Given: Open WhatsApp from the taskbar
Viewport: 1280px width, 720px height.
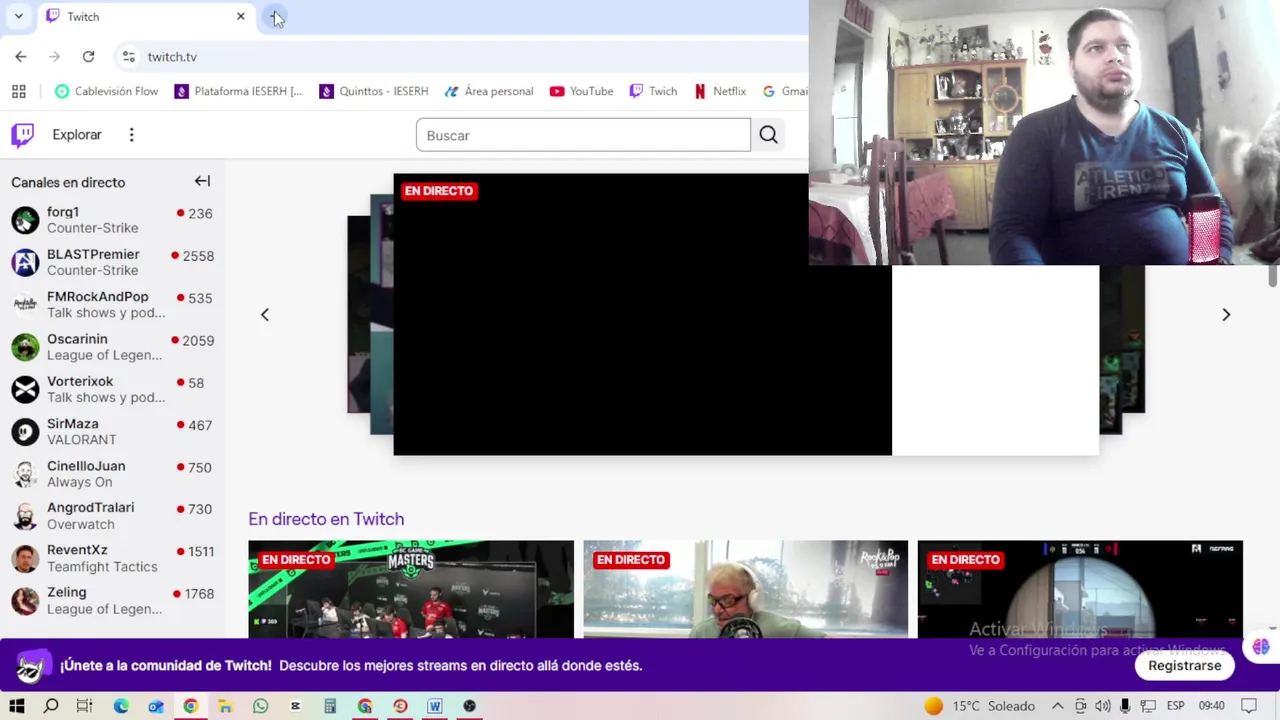Looking at the screenshot, I should [260, 706].
